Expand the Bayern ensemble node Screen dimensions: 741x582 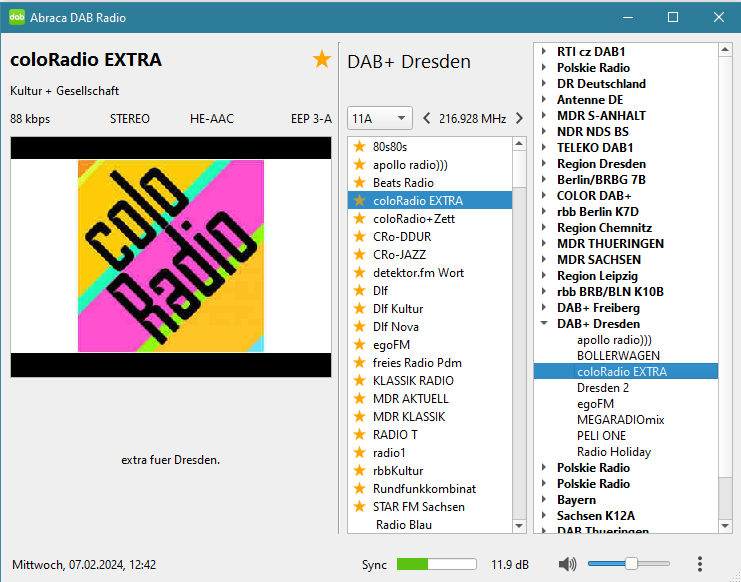pyautogui.click(x=544, y=500)
